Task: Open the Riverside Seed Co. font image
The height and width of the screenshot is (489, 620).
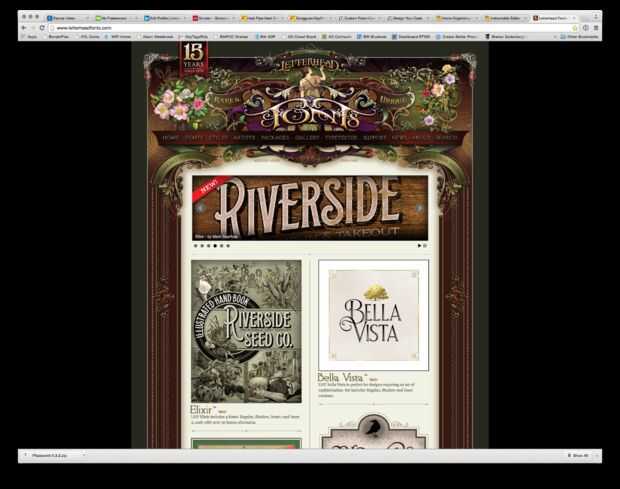Action: pos(246,331)
